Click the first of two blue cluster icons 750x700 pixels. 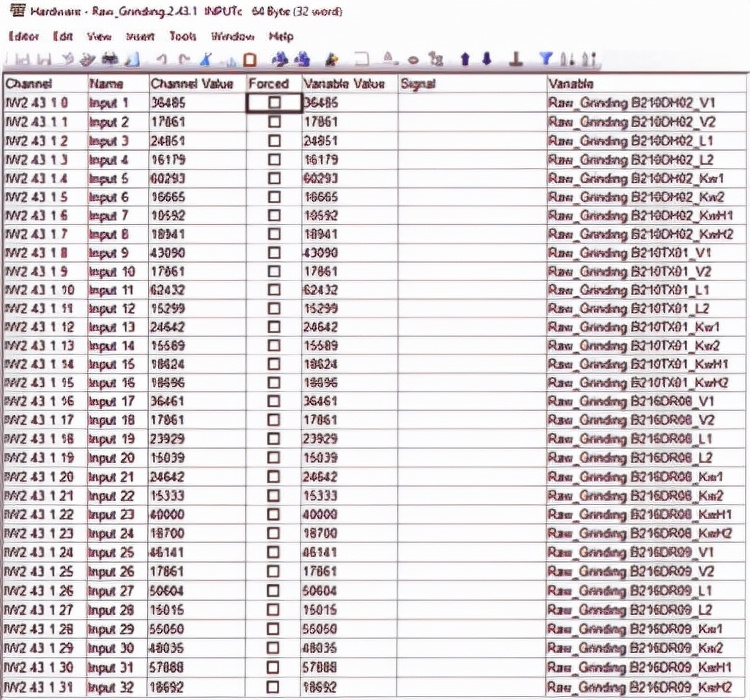click(280, 59)
